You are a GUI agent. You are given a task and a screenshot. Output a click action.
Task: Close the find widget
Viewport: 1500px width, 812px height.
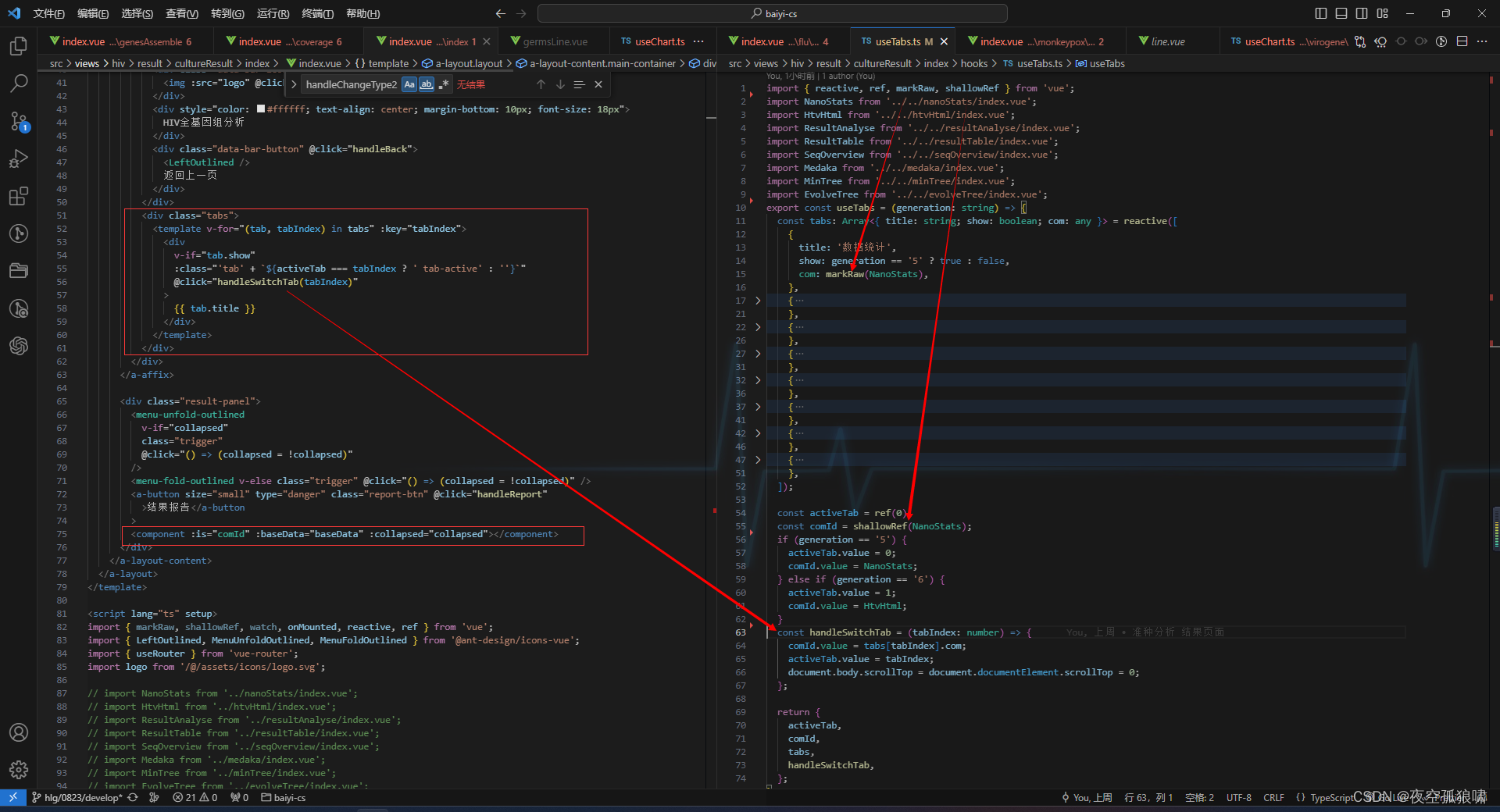[x=598, y=84]
